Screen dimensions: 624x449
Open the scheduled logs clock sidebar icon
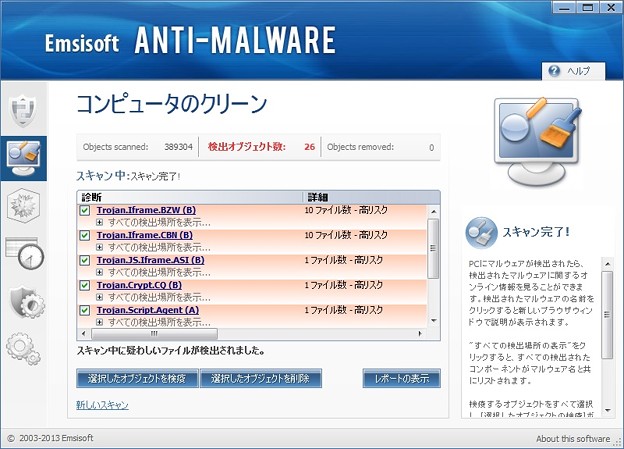click(x=24, y=253)
